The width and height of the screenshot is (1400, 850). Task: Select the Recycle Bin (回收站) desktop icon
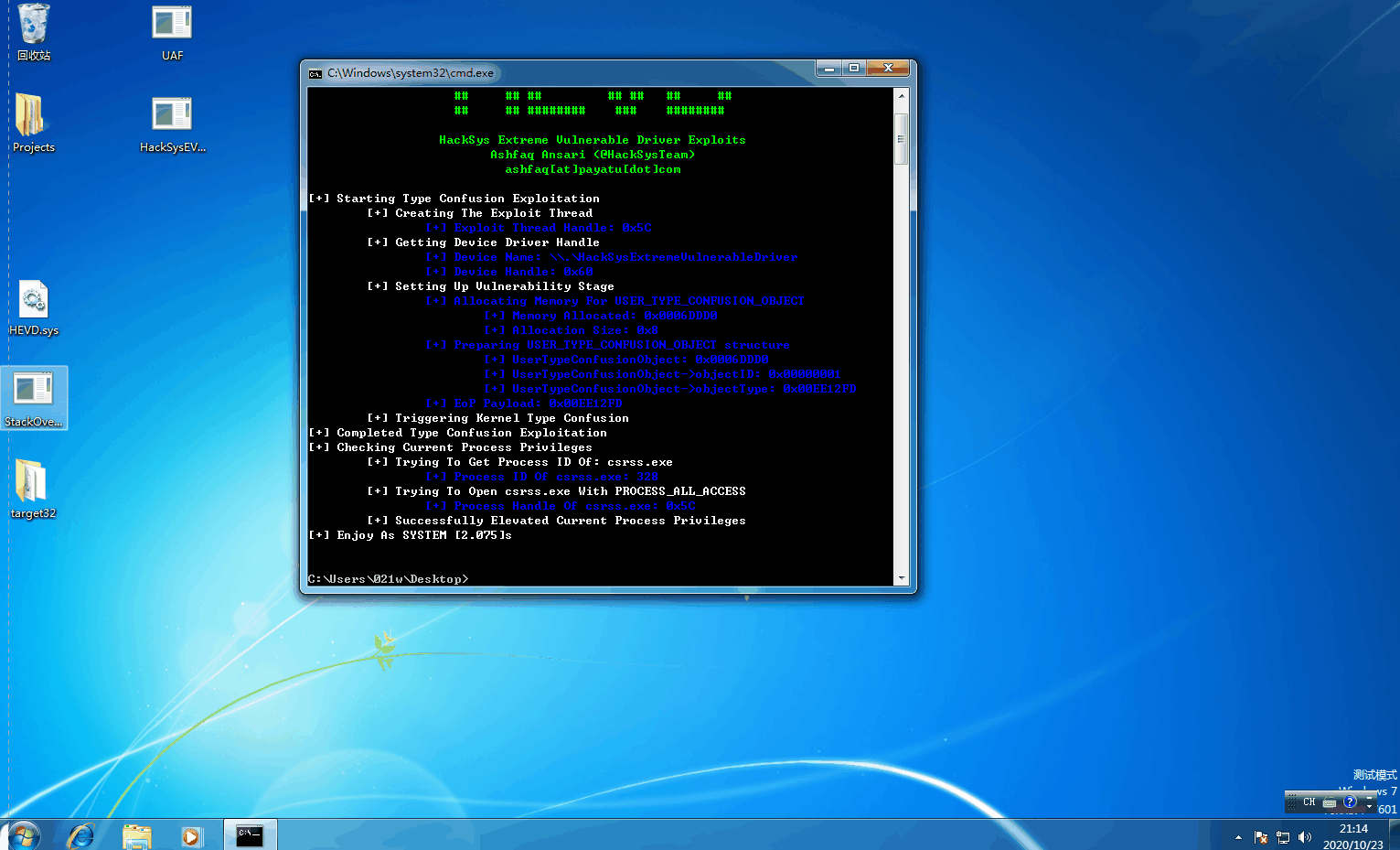point(34,33)
